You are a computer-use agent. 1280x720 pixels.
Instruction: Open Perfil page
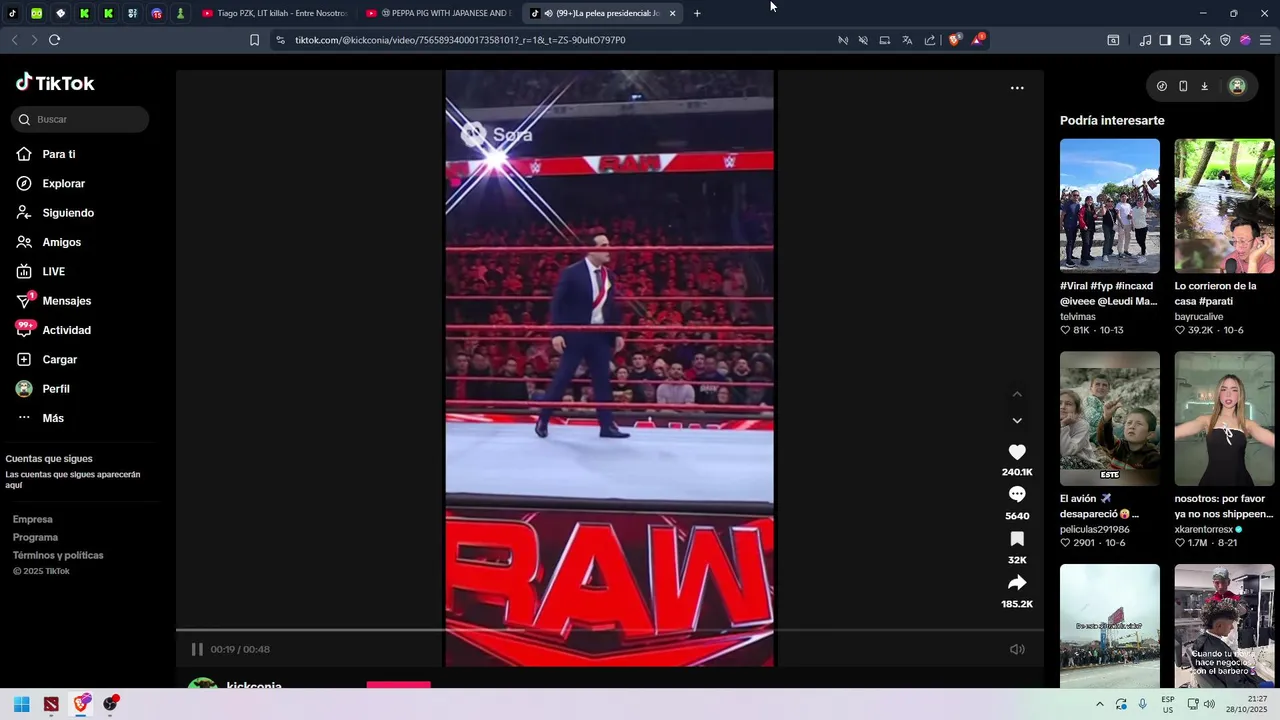click(43, 389)
